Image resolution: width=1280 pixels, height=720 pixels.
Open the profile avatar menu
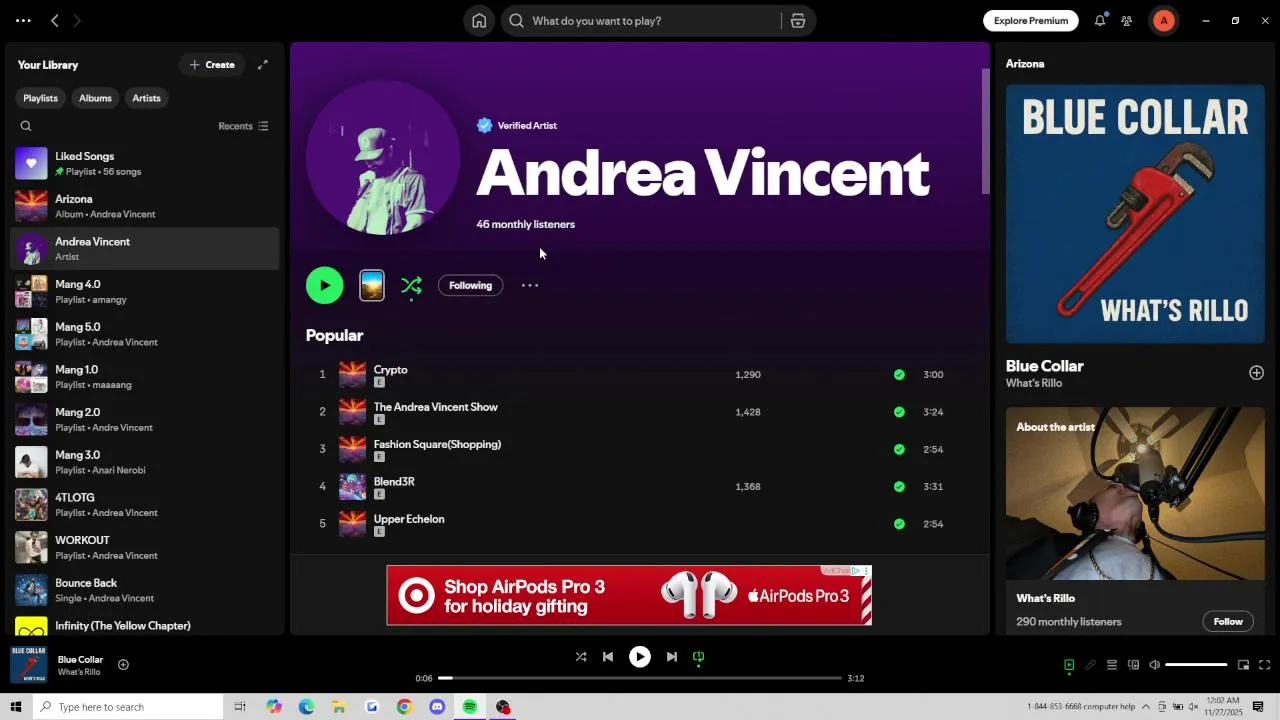1164,21
